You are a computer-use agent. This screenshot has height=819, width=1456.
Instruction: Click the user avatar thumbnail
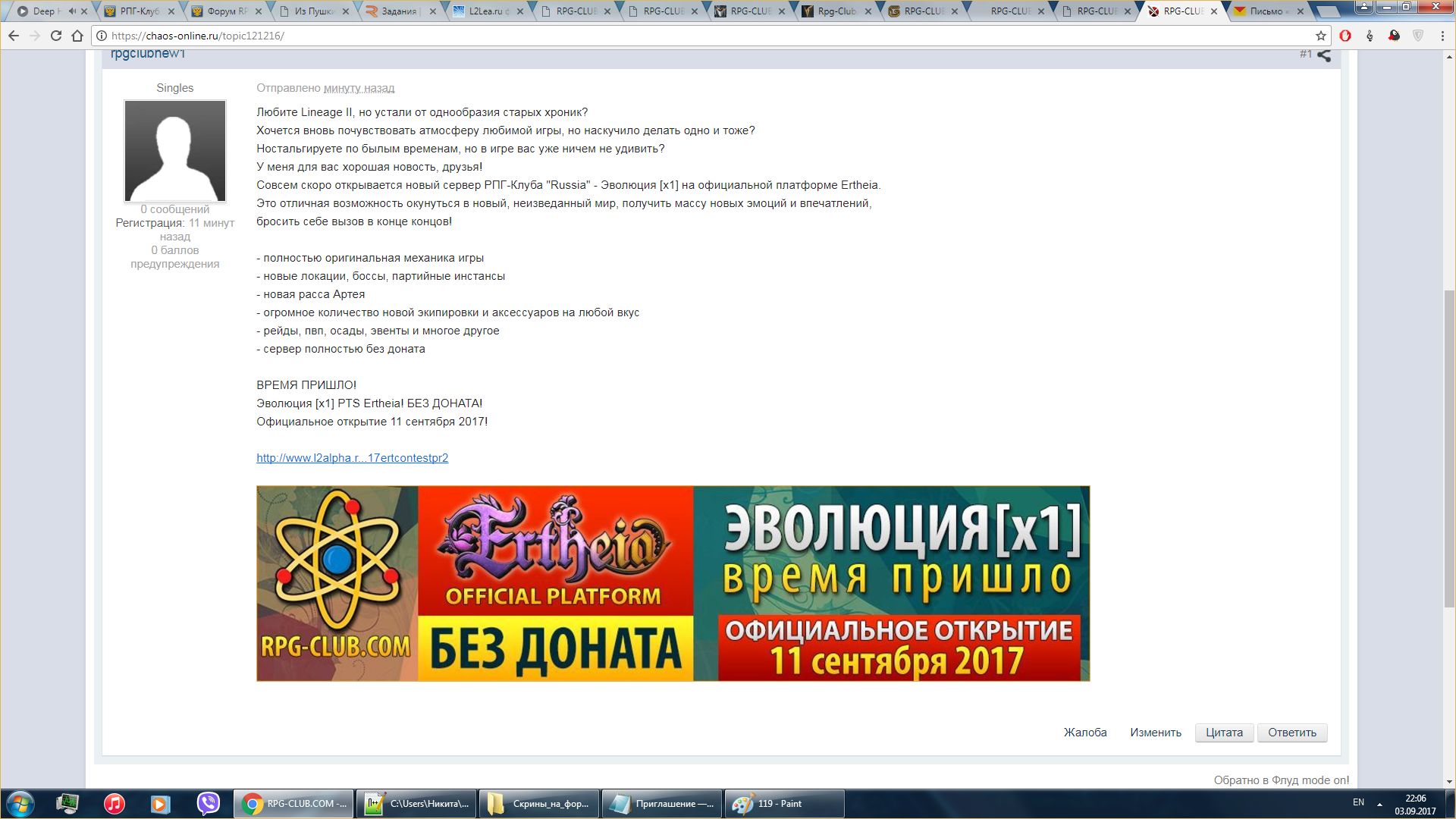point(175,151)
